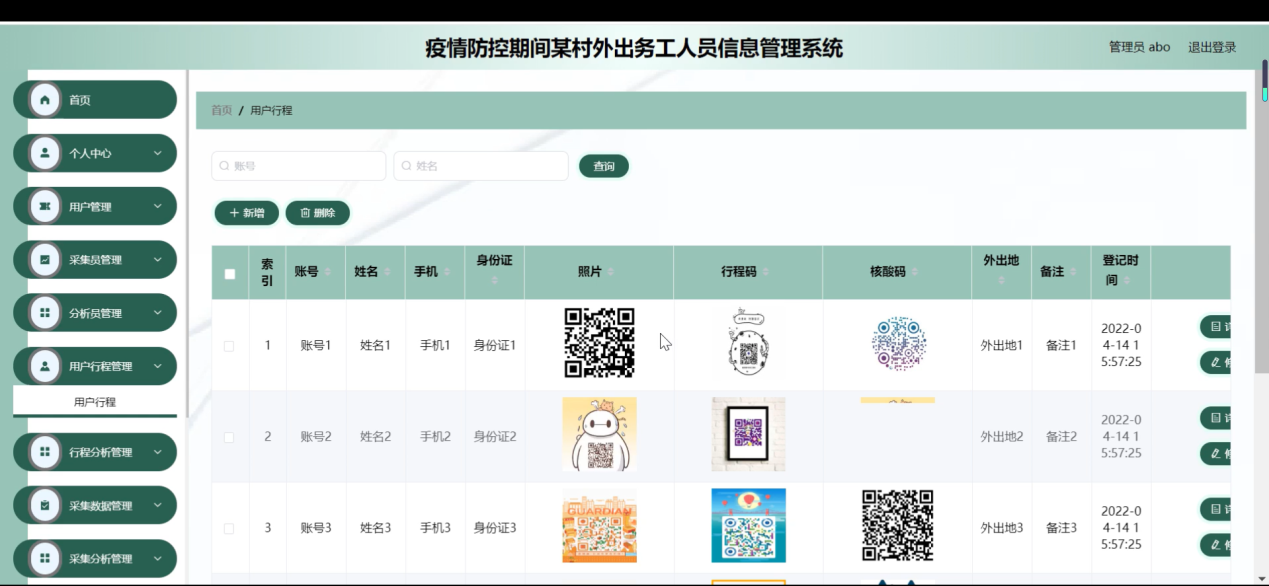Click the person icon beside 用户行程管理
The height and width of the screenshot is (586, 1269).
pos(45,366)
